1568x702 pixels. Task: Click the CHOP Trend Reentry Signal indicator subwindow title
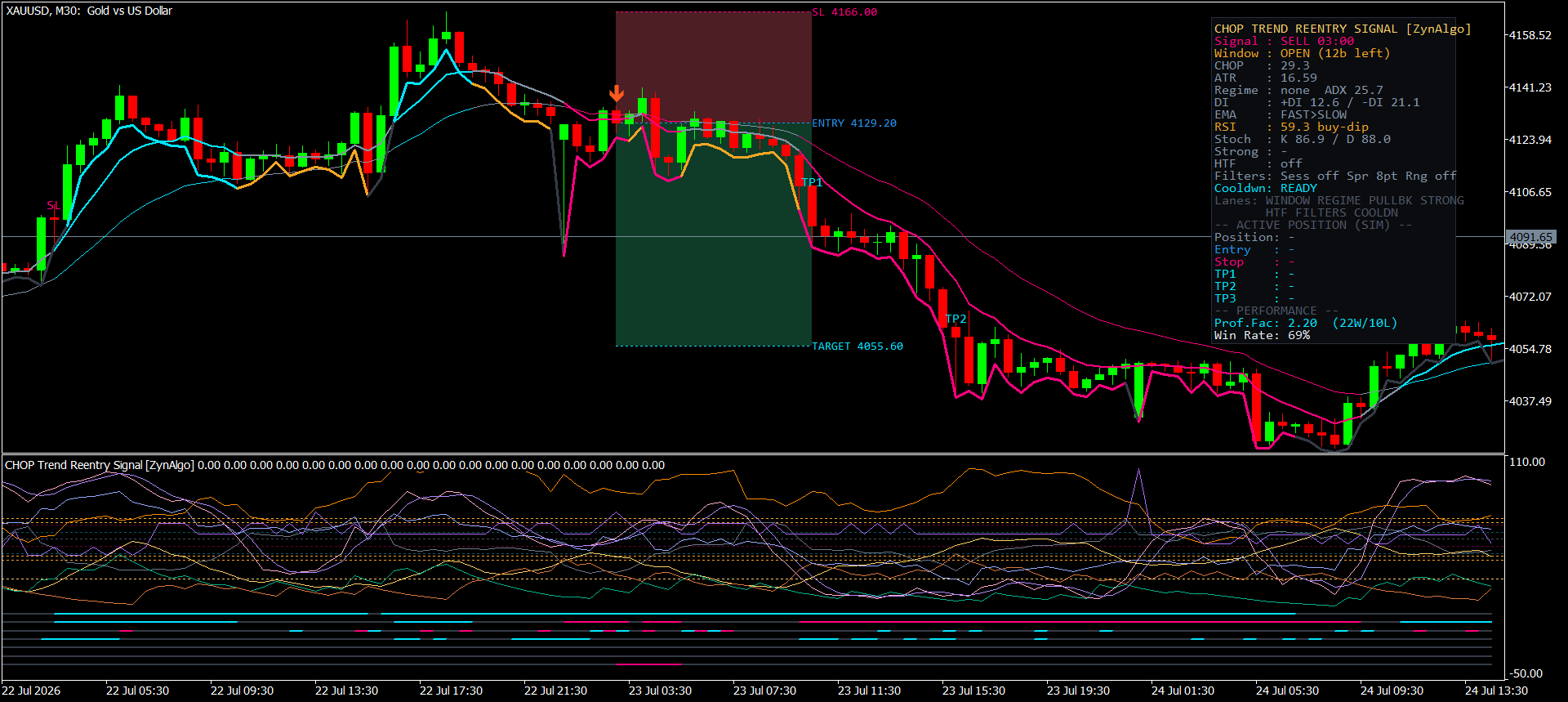point(100,465)
